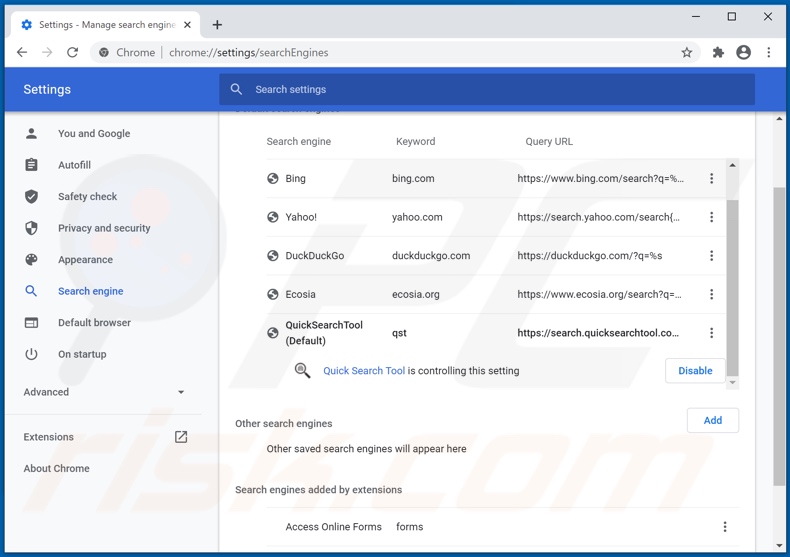Bookmark this page with the star icon
Image resolution: width=790 pixels, height=557 pixels.
pos(686,52)
